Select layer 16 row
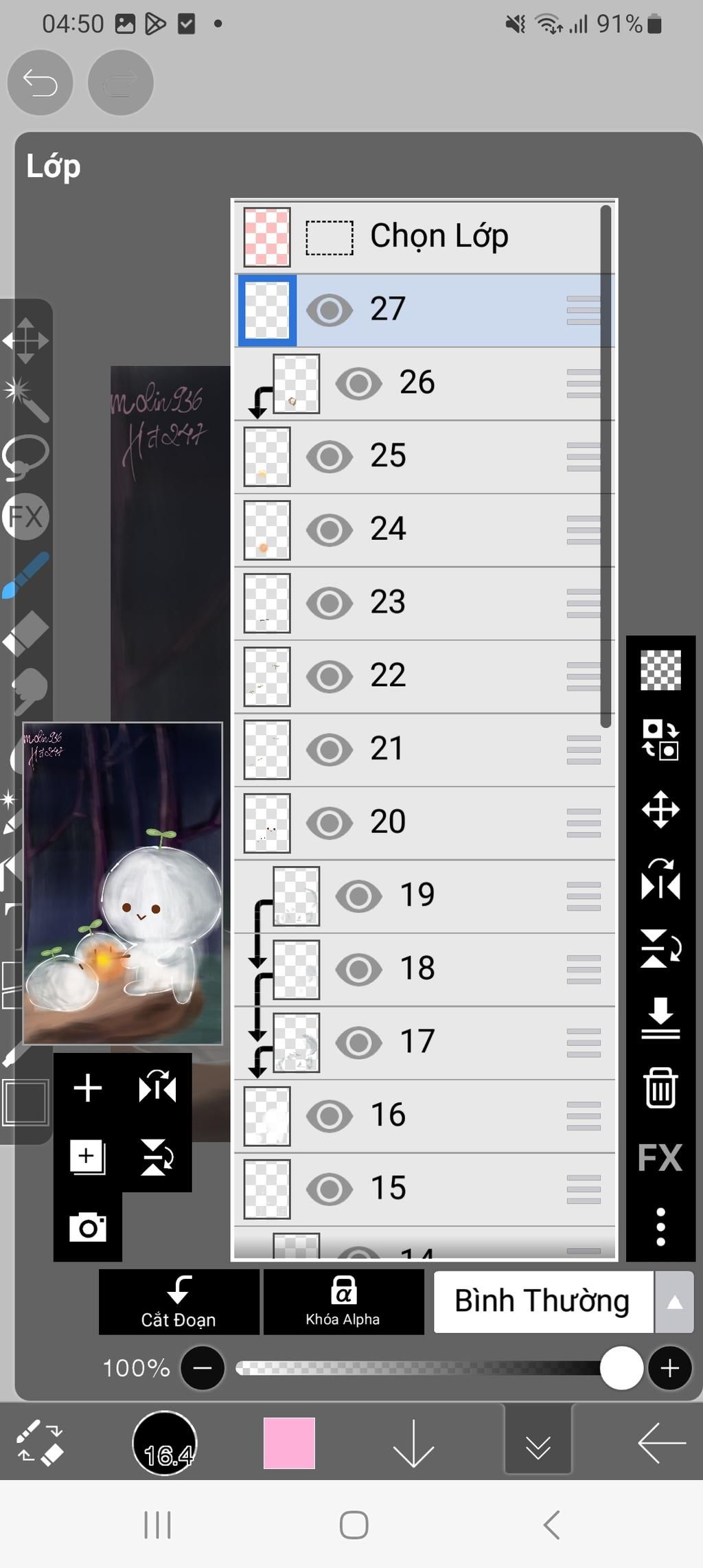 pos(424,1116)
